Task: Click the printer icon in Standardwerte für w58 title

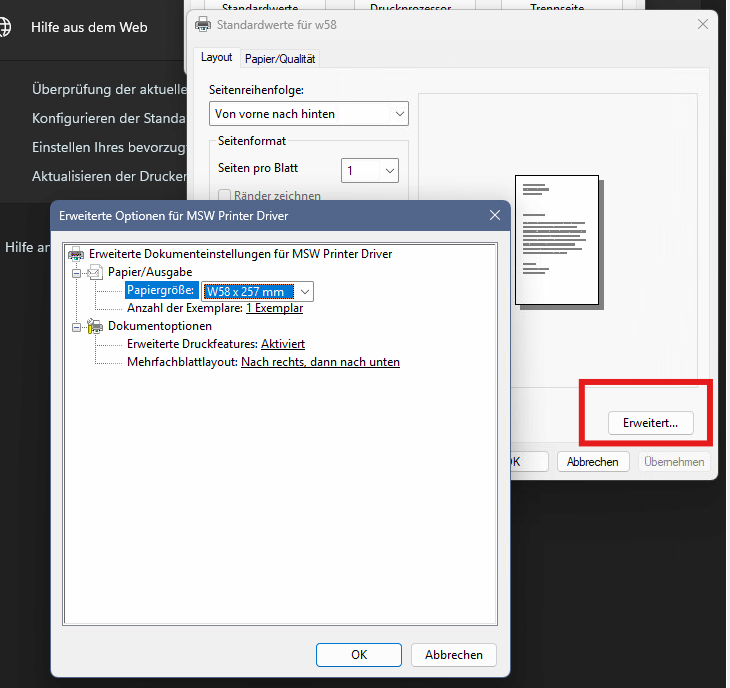Action: pos(203,24)
